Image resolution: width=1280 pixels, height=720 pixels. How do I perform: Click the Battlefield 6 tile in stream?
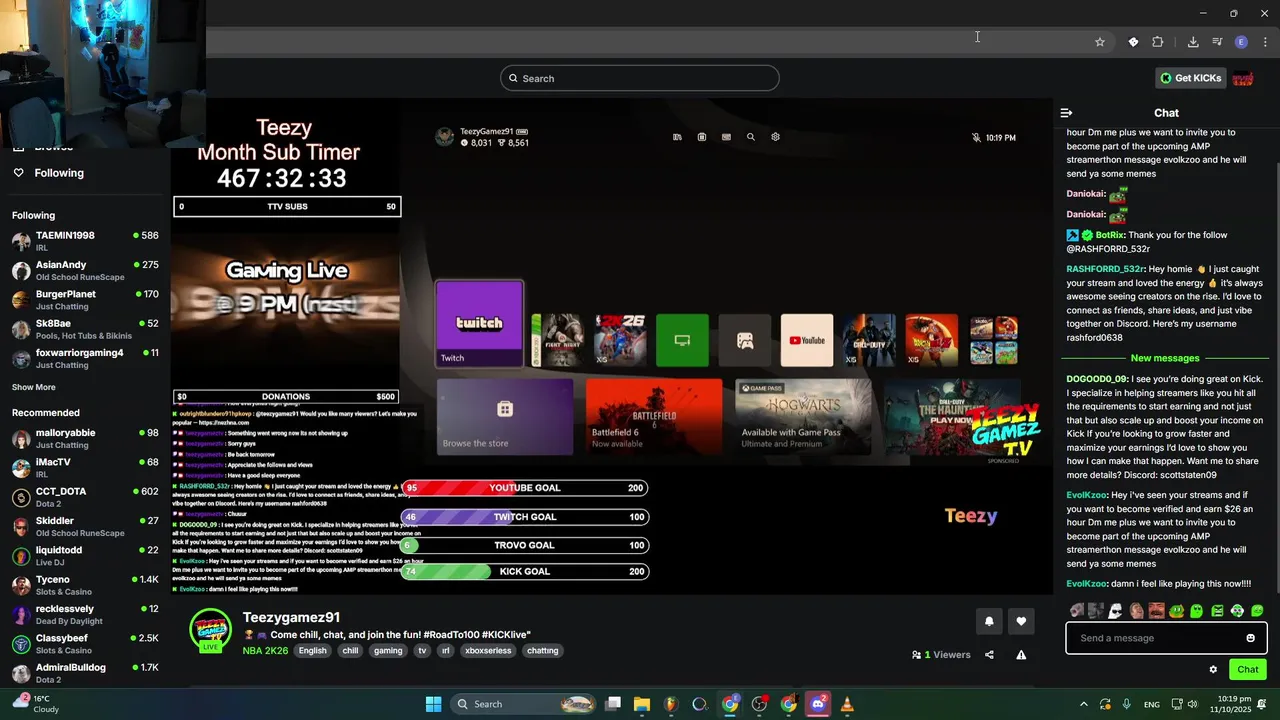654,415
